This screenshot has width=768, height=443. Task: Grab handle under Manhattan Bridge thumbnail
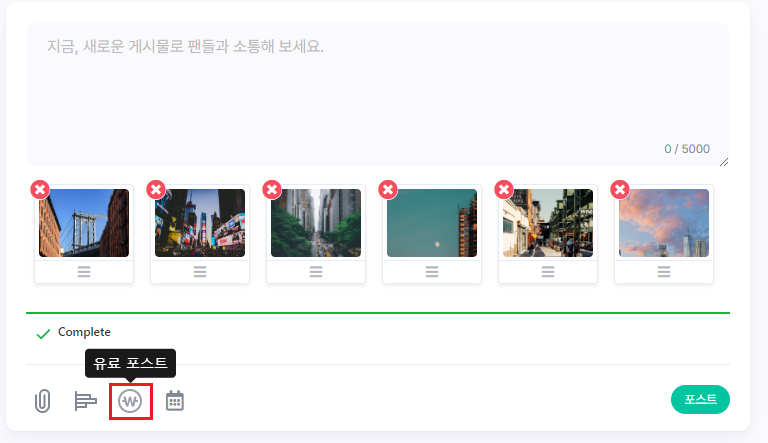tap(84, 271)
